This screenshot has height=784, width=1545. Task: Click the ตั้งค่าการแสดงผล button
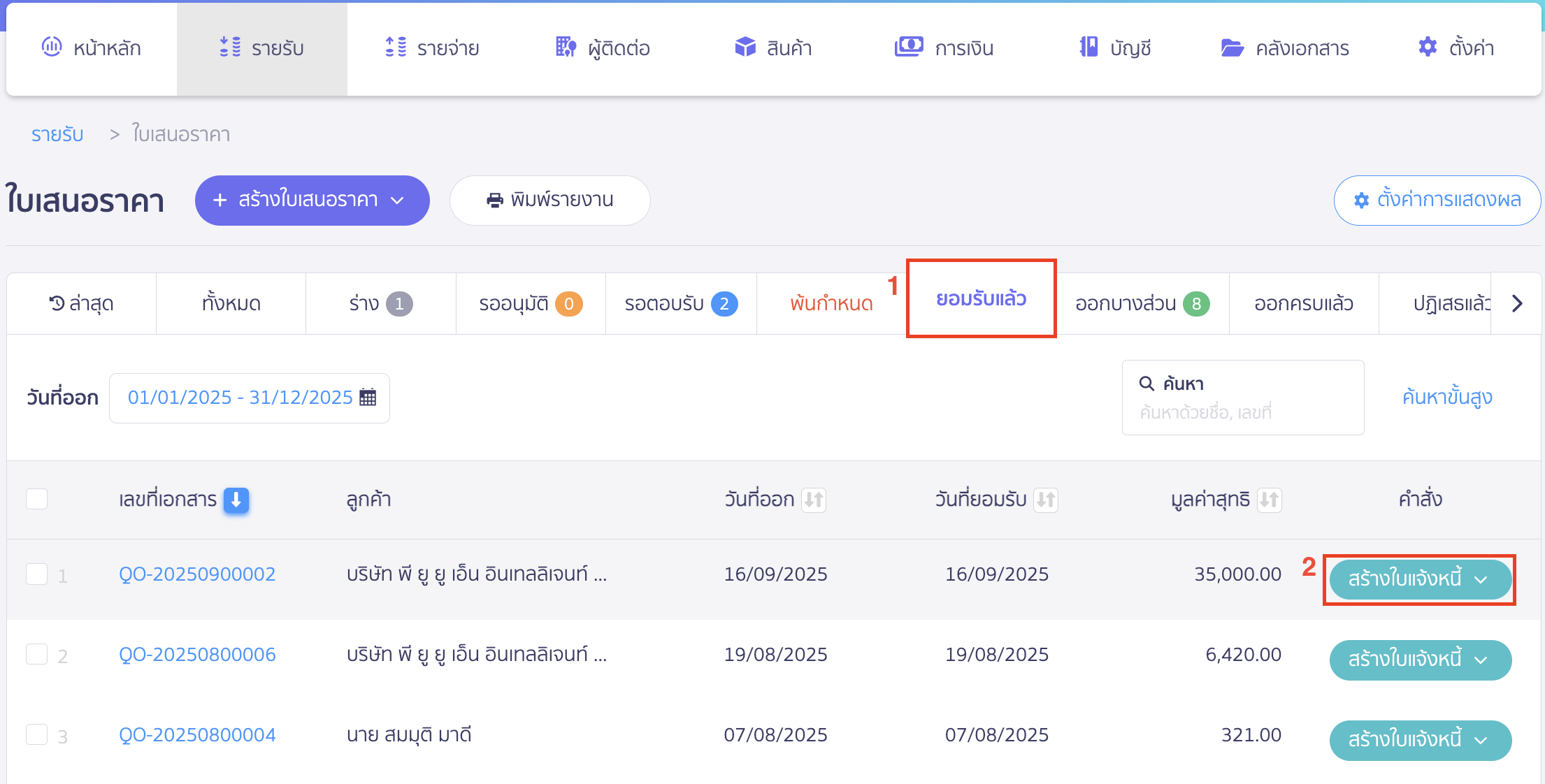(1437, 201)
